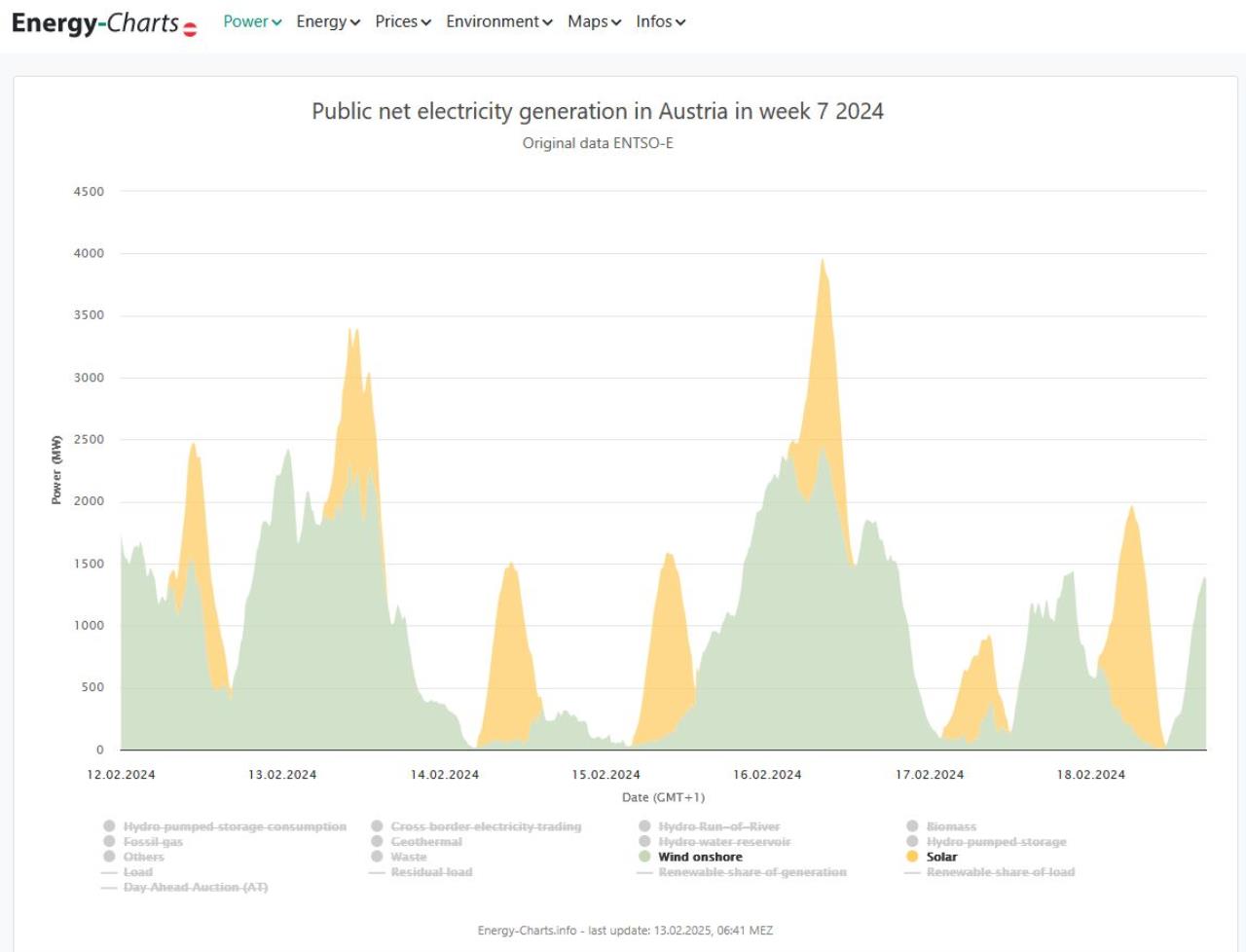The image size is (1246, 952).
Task: Click the Waste legend circle icon
Action: tap(377, 857)
